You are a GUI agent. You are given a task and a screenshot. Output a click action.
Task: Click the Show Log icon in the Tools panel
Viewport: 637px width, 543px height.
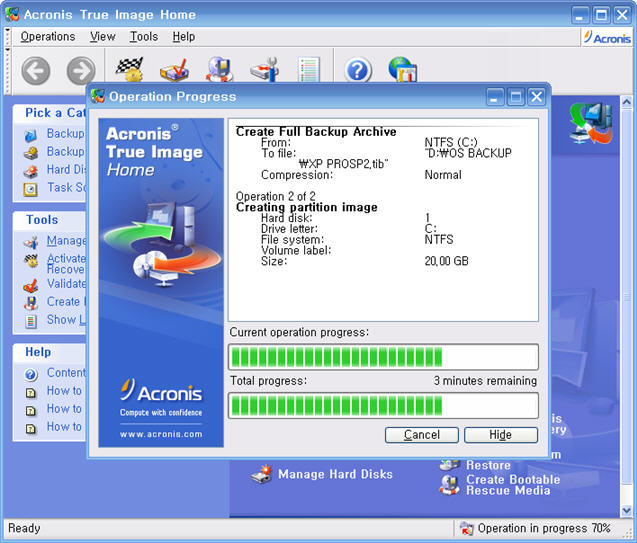click(30, 321)
